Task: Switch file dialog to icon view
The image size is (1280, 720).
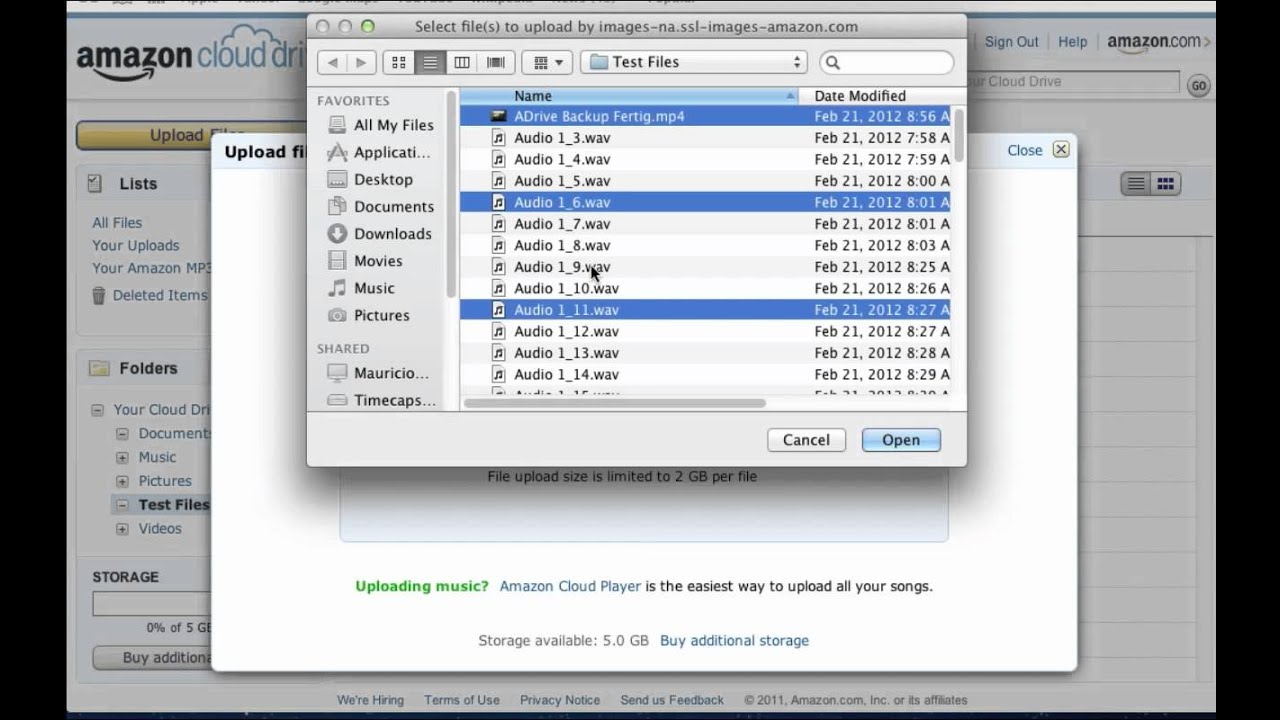Action: (x=399, y=62)
